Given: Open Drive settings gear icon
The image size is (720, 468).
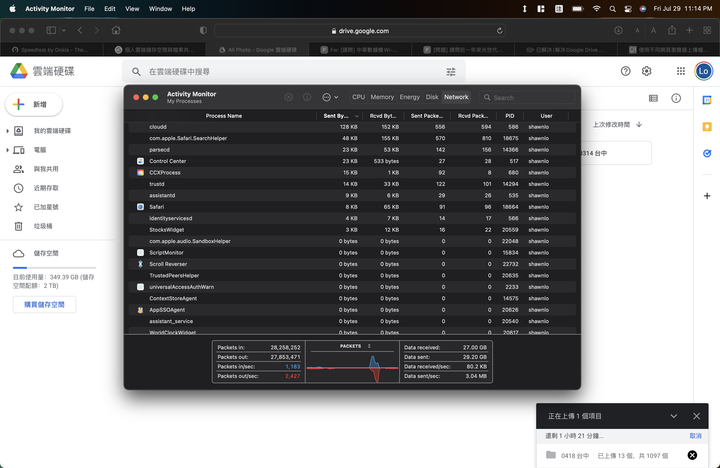Looking at the screenshot, I should (647, 71).
